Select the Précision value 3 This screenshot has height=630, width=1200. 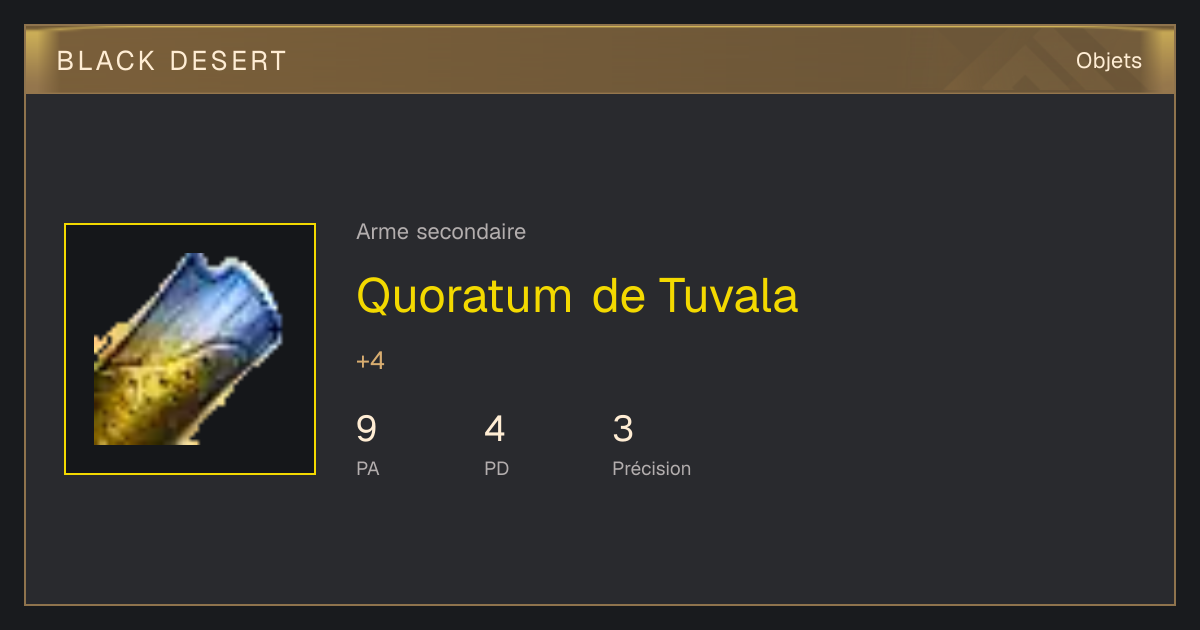click(x=622, y=429)
